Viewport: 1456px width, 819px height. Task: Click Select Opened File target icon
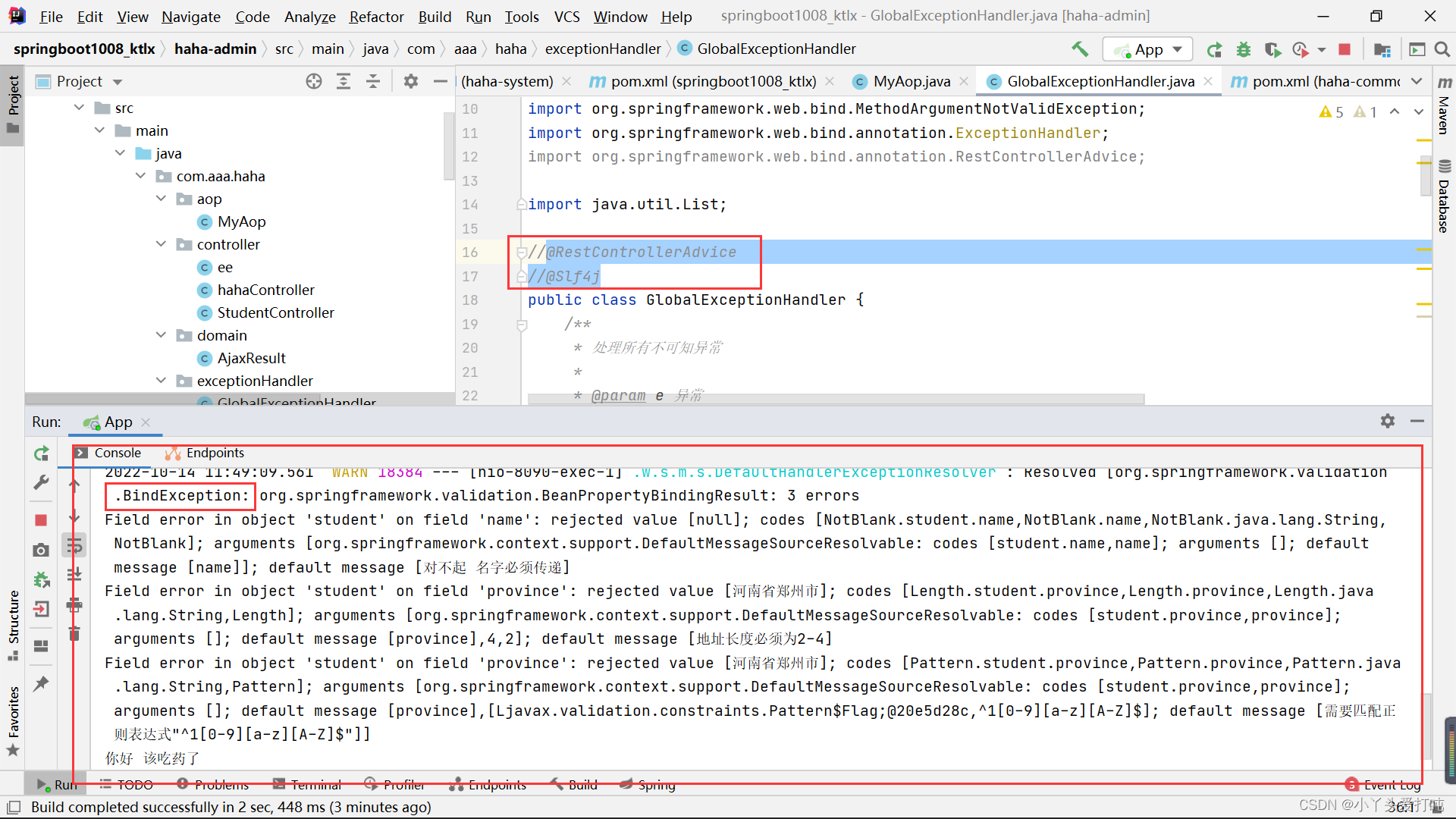[313, 81]
